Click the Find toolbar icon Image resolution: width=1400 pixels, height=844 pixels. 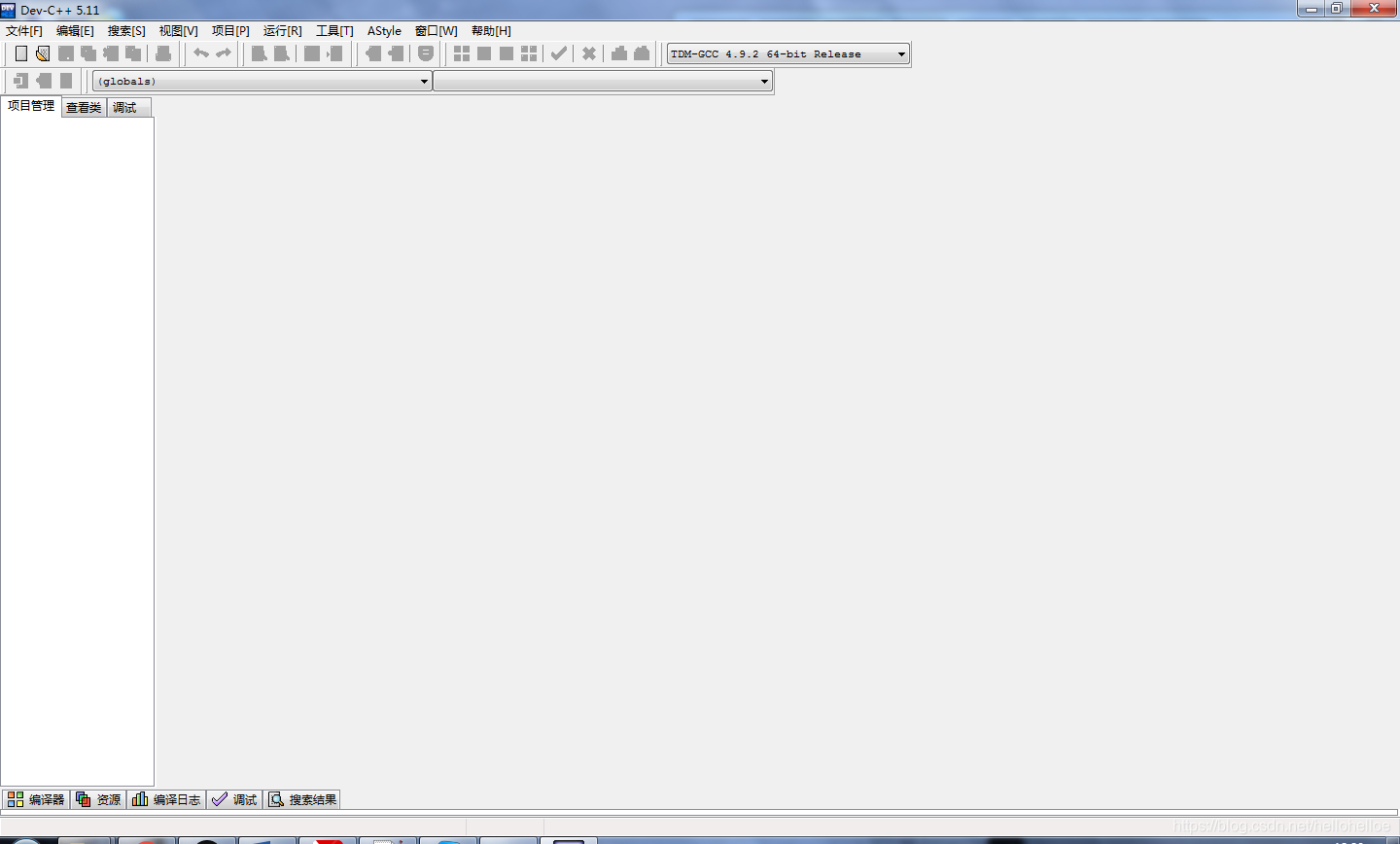click(x=260, y=53)
